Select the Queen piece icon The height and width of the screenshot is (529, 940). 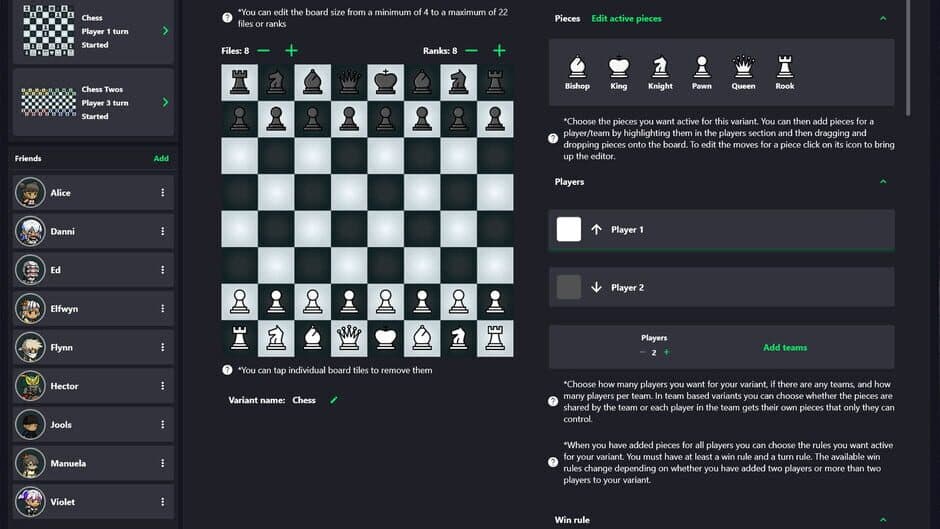pos(743,67)
